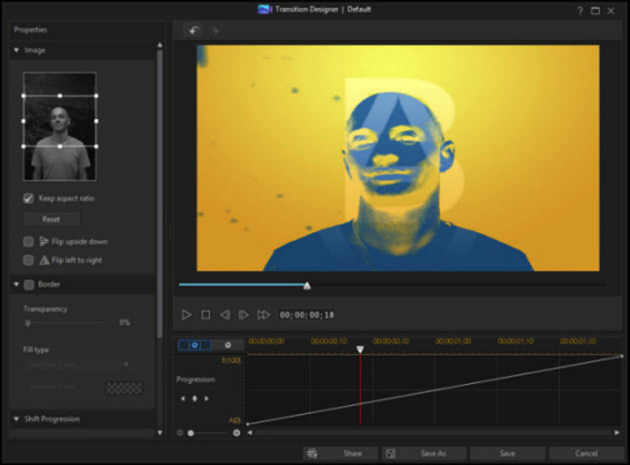630x465 pixels.
Task: Expand the Shift Progression section
Action: [x=16, y=419]
